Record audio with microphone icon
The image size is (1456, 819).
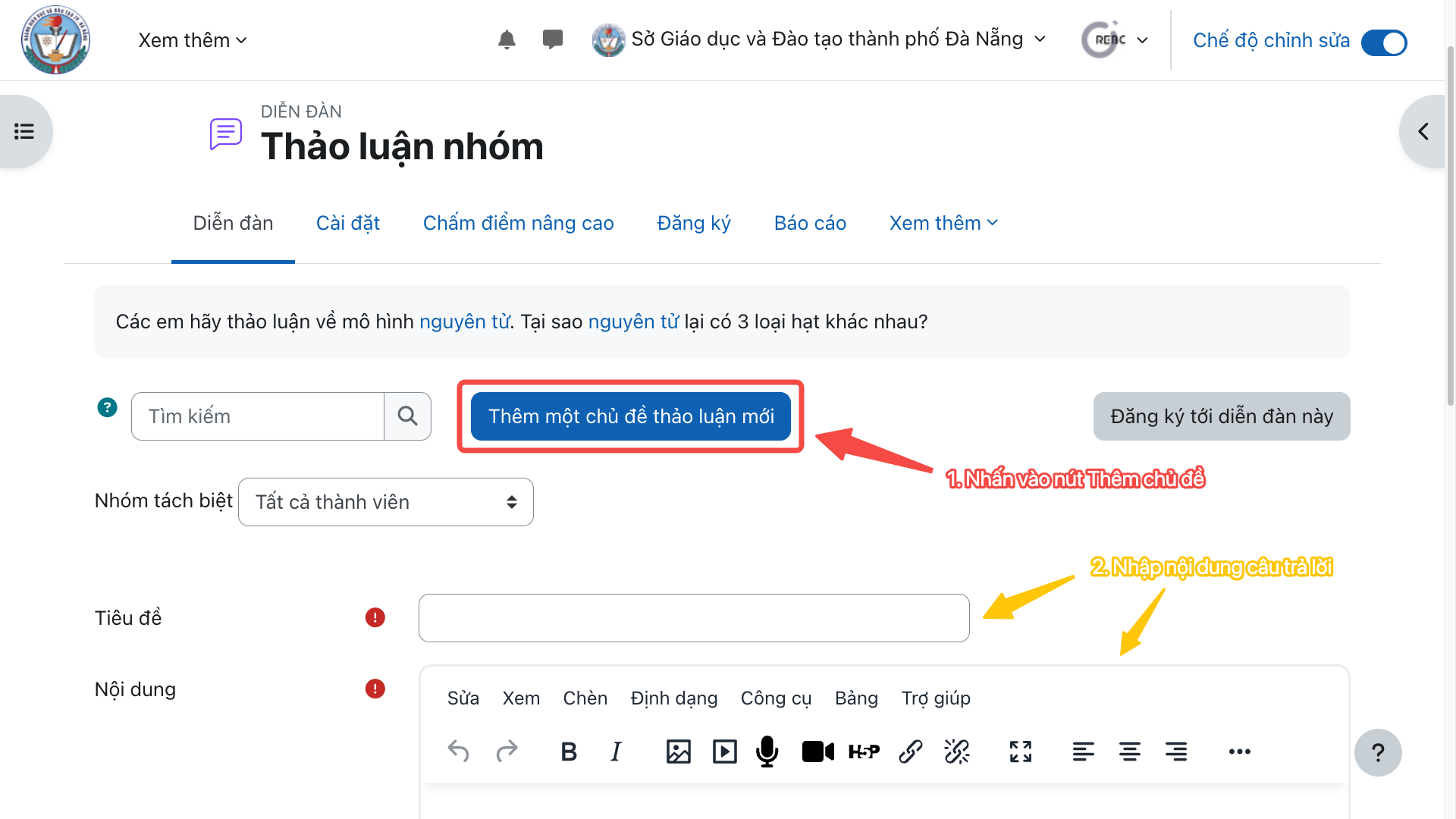click(767, 752)
